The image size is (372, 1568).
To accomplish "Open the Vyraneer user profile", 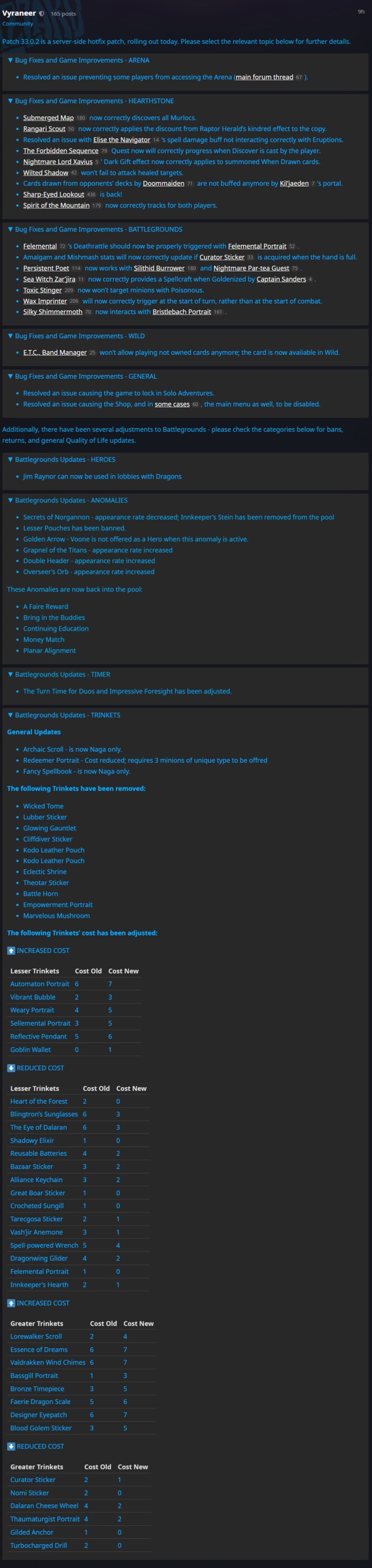I will pyautogui.click(x=19, y=13).
